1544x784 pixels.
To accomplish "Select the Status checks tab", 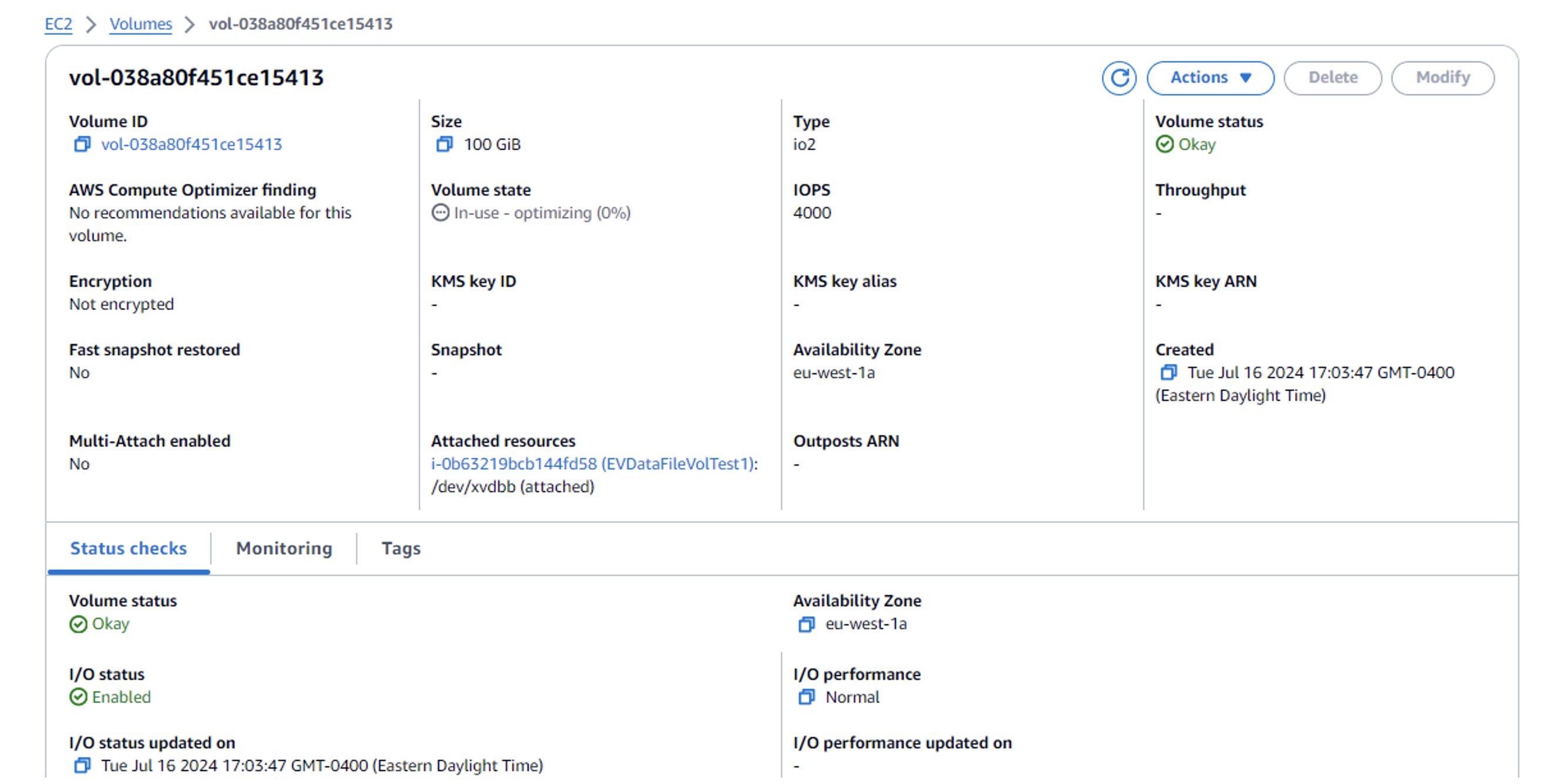I will 128,549.
